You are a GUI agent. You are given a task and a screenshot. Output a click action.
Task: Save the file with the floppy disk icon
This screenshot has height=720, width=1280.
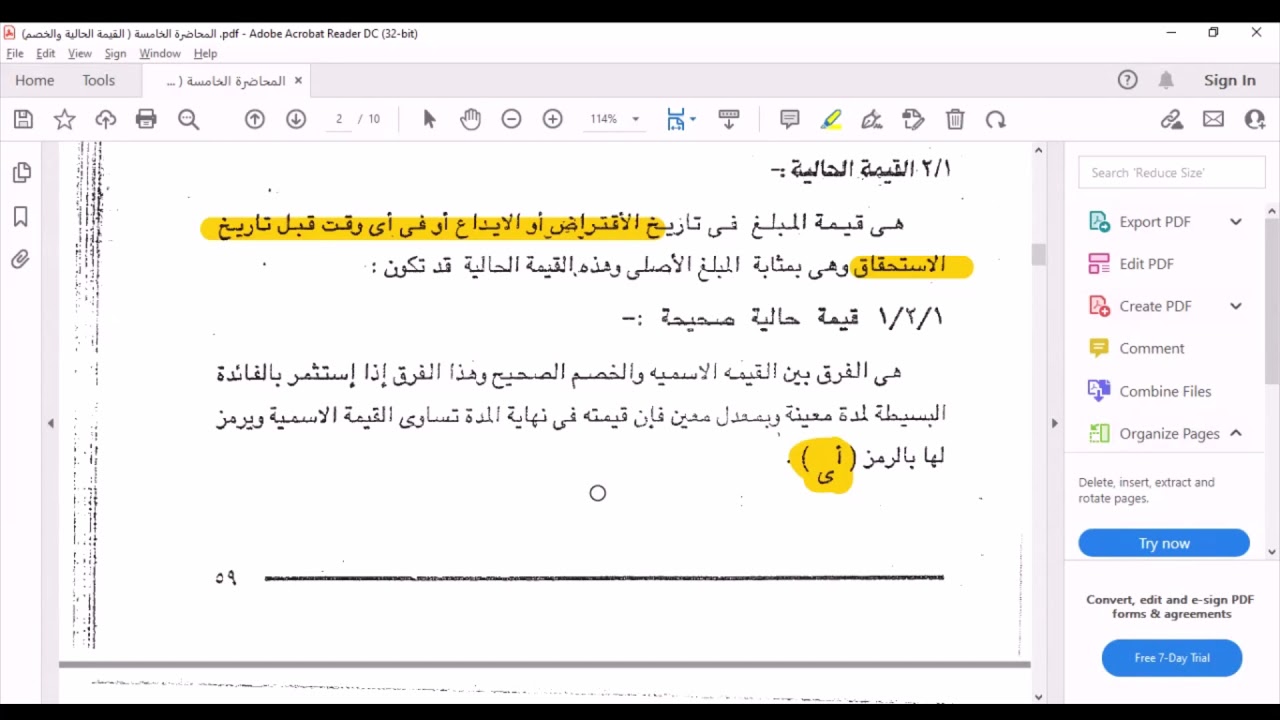23,120
